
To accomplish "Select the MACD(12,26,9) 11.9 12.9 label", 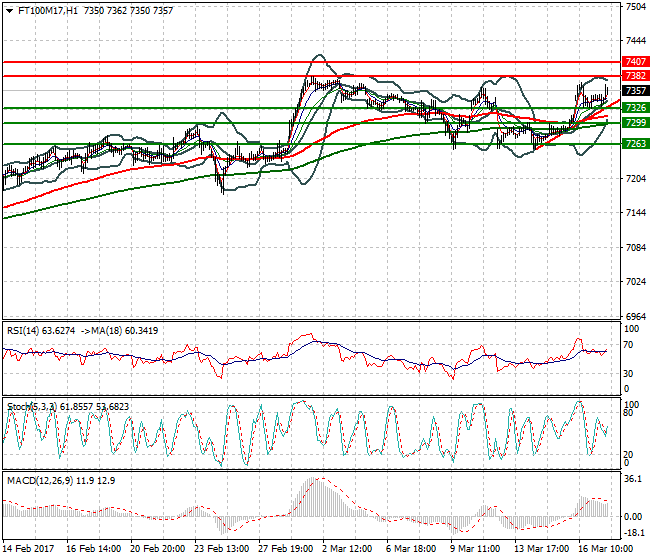I will tap(61, 480).
